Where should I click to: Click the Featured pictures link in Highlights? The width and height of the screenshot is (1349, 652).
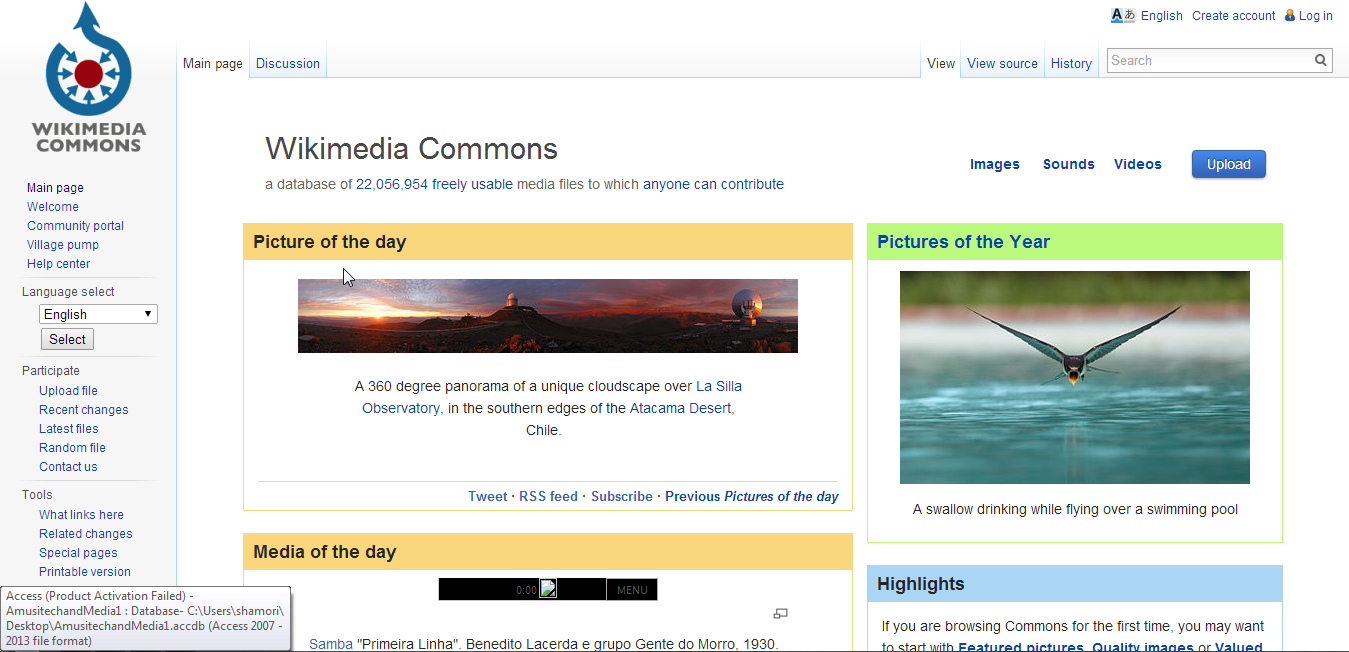(x=1021, y=647)
